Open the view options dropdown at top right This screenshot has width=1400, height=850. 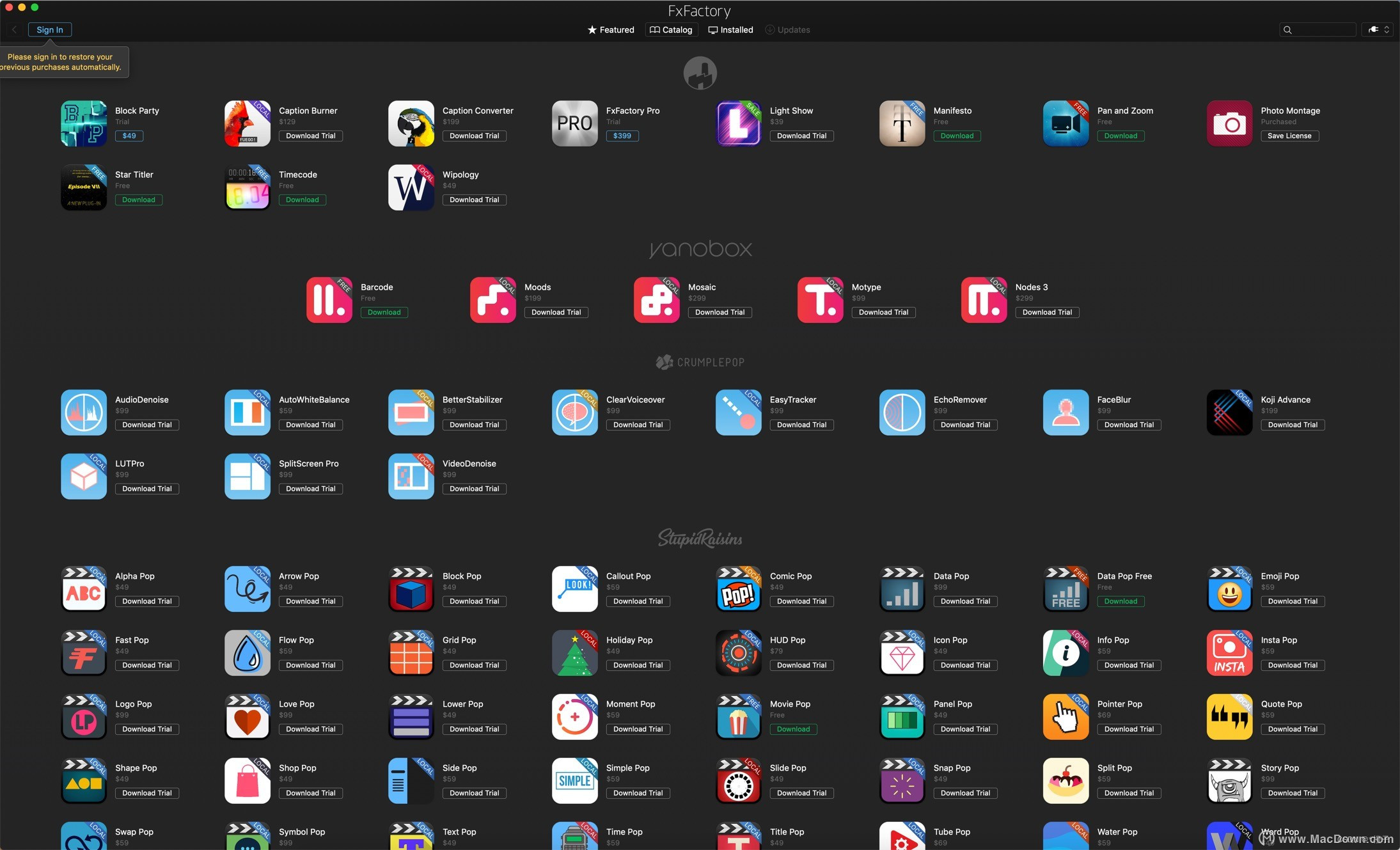[1378, 30]
